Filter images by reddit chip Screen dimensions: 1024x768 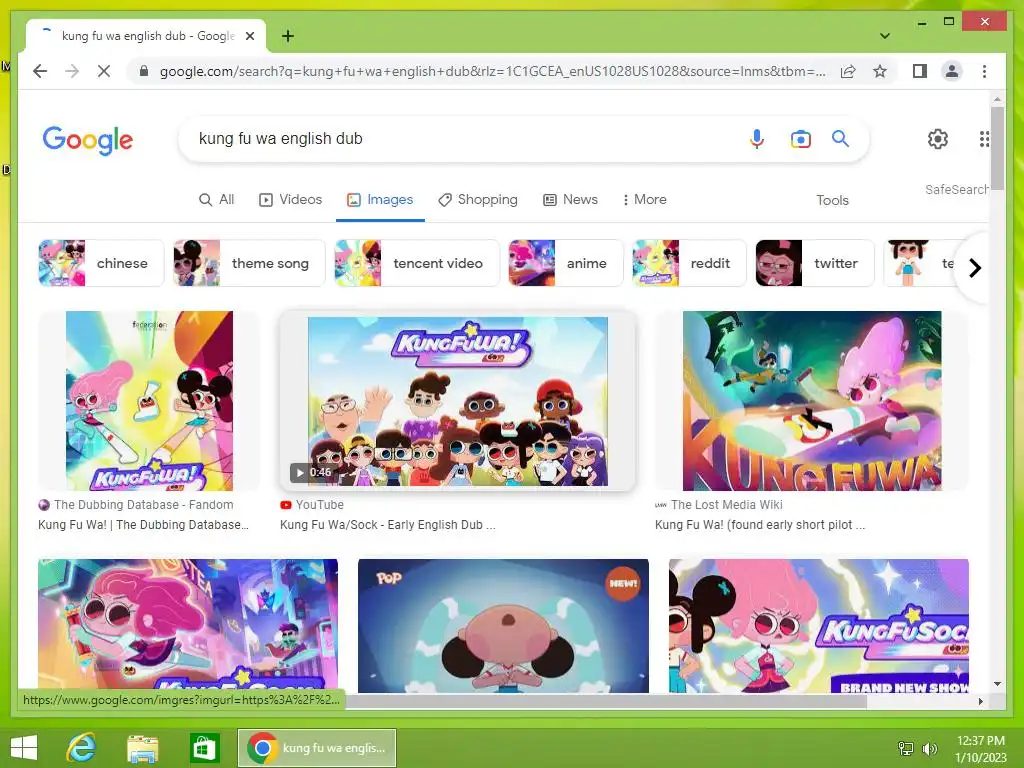[689, 263]
